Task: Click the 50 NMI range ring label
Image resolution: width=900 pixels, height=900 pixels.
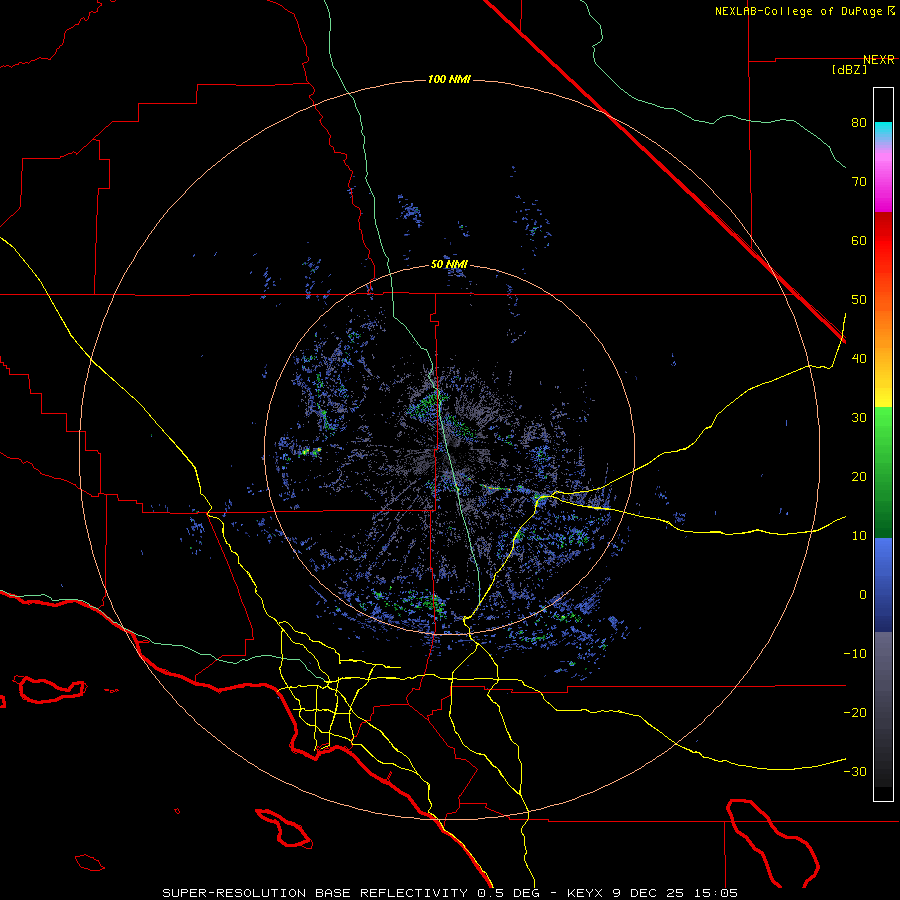Action: point(449,265)
